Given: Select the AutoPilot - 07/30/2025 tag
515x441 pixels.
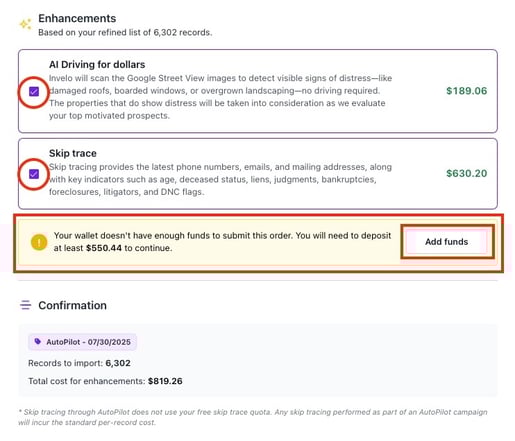Looking at the screenshot, I should (82, 342).
